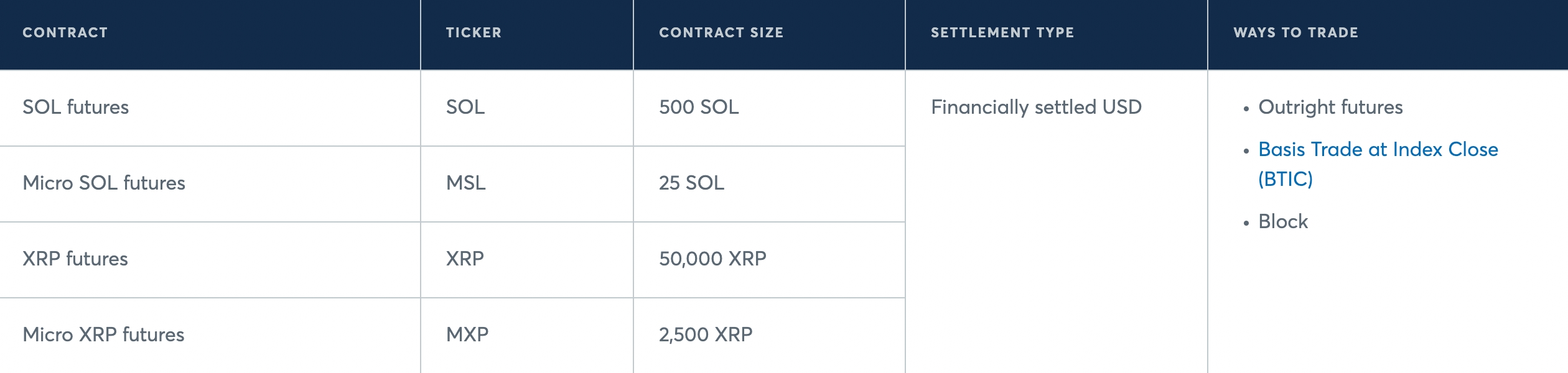Viewport: 1568px width, 373px height.
Task: Click the 25 SOL contract size
Action: [x=691, y=183]
